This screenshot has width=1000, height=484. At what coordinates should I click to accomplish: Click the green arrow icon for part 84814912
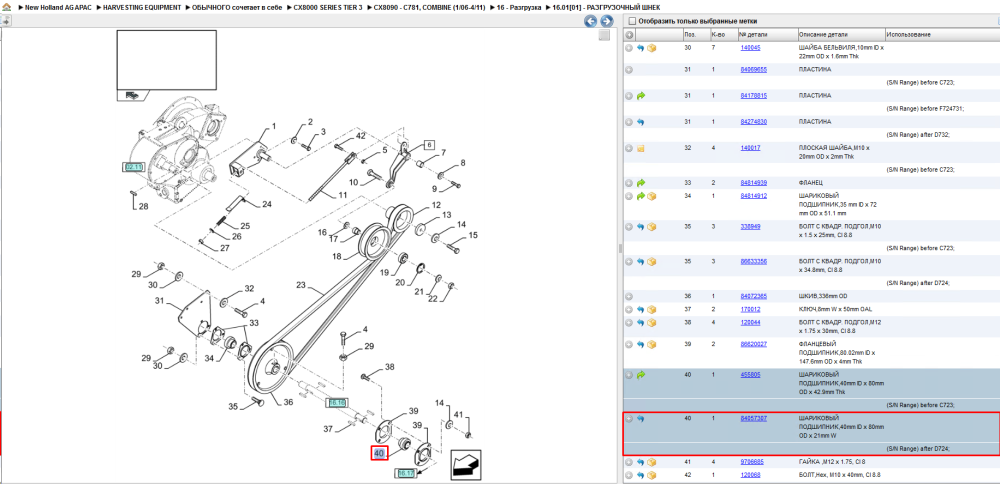click(641, 196)
